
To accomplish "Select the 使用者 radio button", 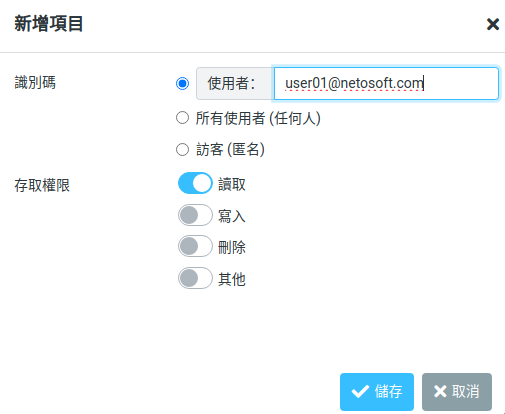I will tap(182, 83).
